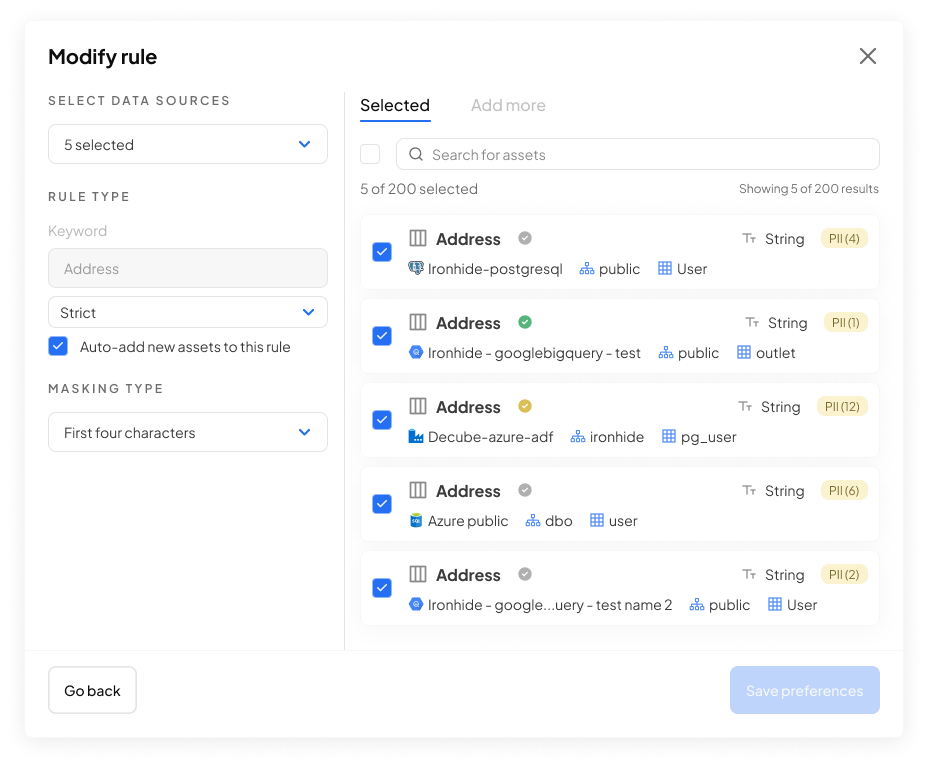Select the Selected tab
This screenshot has height=766, width=928.
coord(395,105)
